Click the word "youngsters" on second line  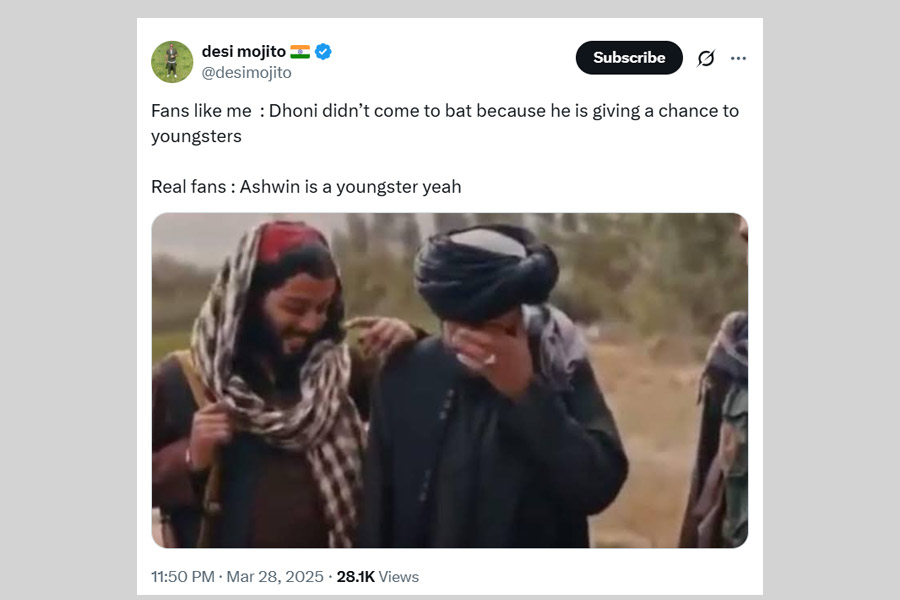pos(196,136)
